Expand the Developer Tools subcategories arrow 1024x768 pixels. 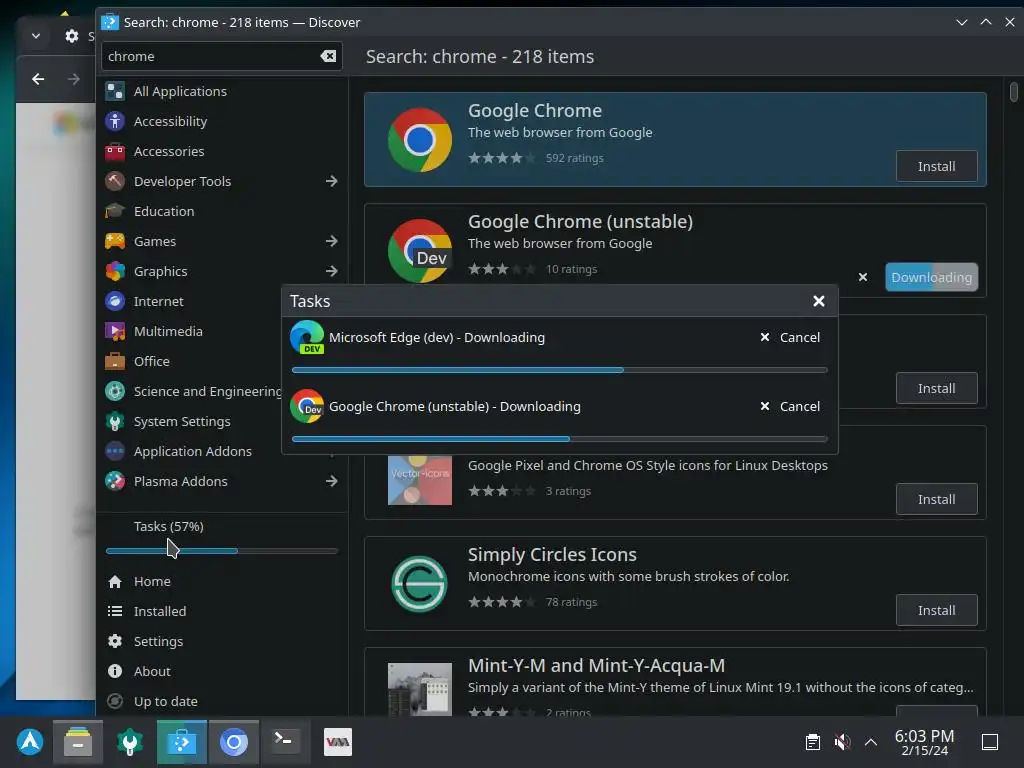[x=332, y=182]
